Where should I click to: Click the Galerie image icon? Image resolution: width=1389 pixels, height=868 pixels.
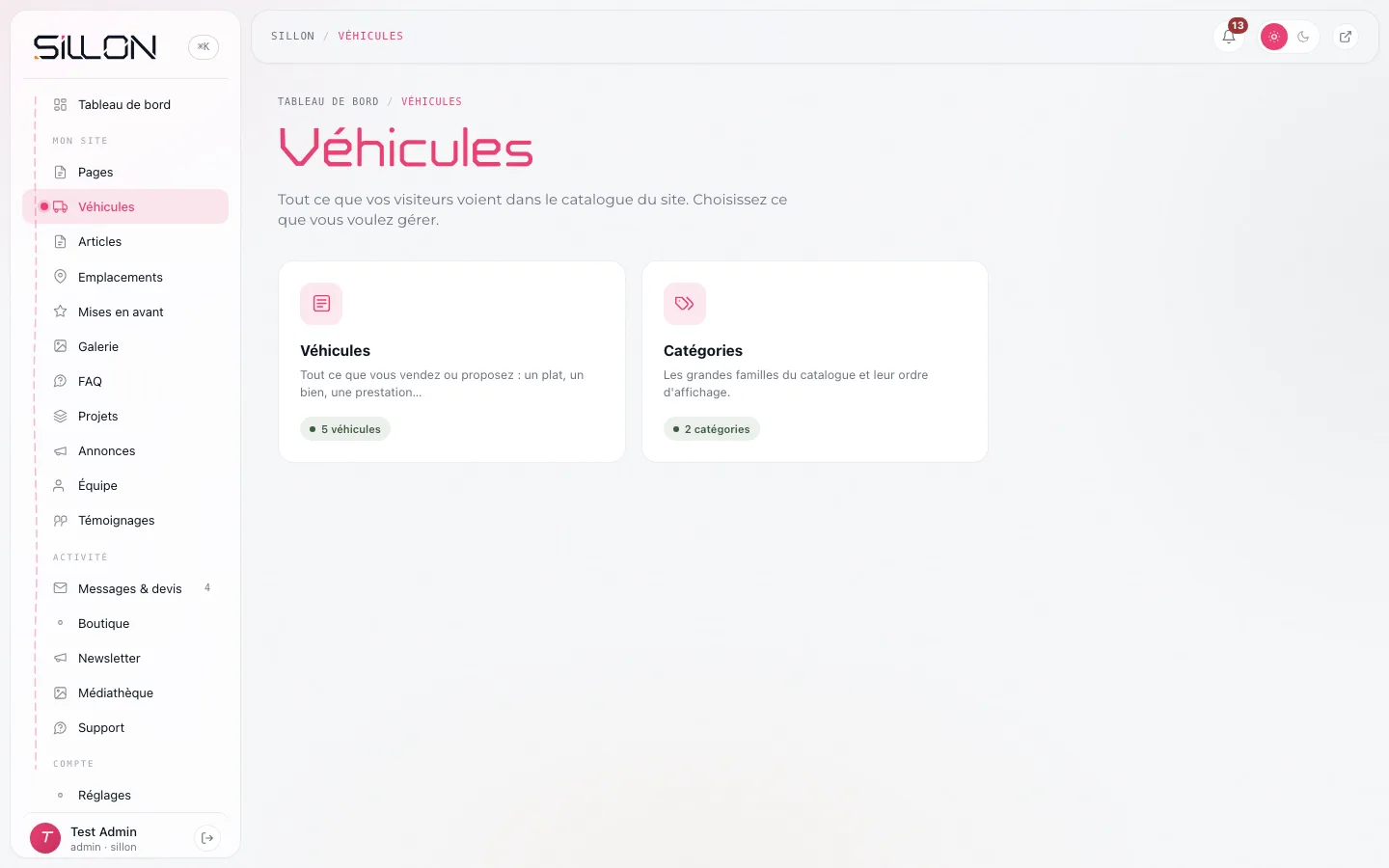60,346
